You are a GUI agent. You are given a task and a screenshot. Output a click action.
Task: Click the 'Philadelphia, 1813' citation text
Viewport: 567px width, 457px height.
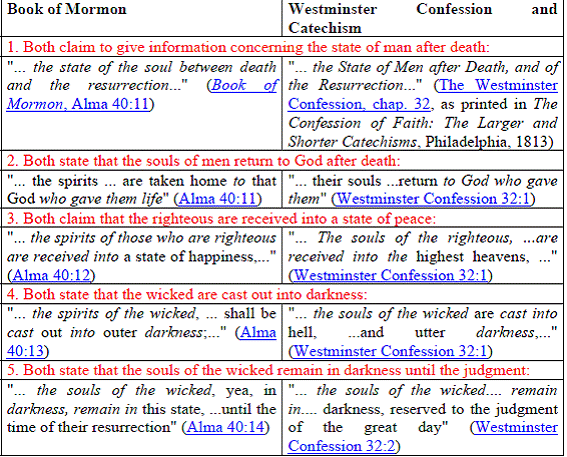[x=486, y=142]
